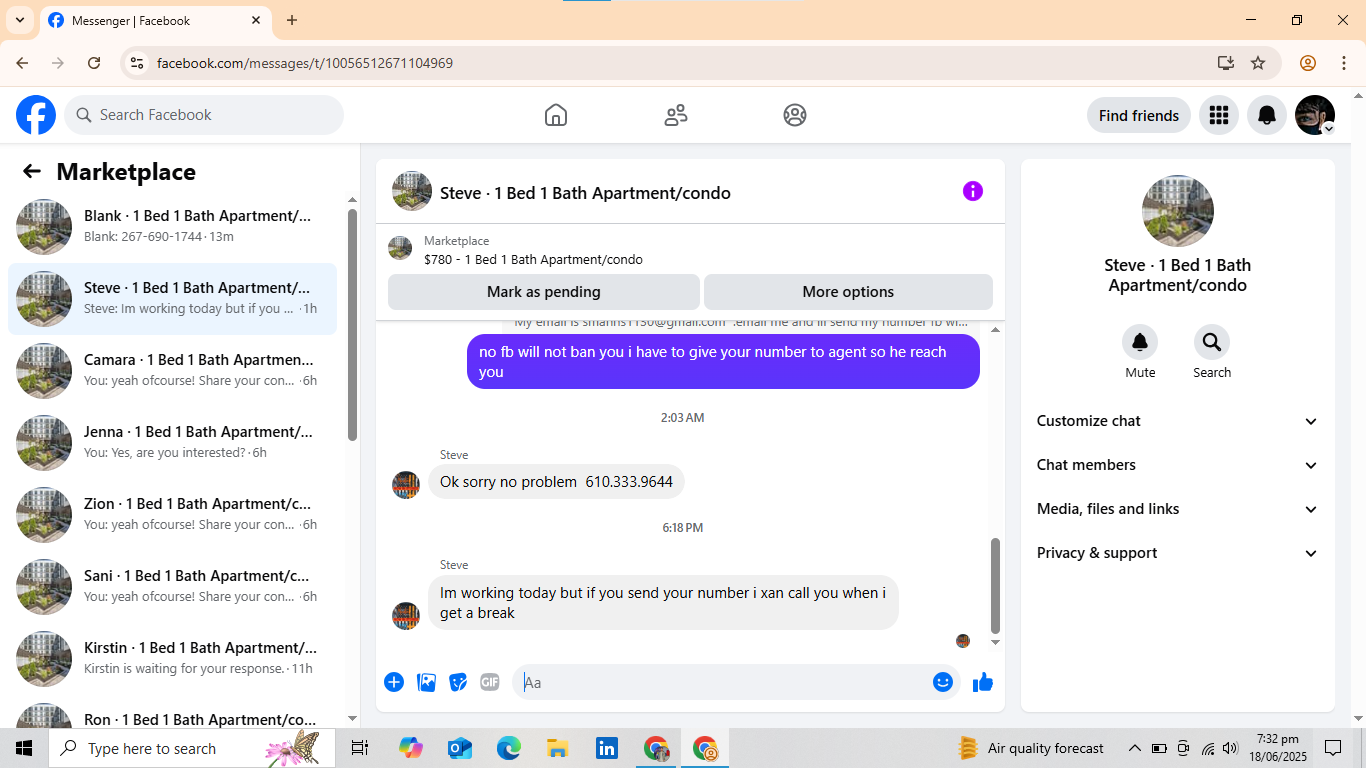1366x768 pixels.
Task: Open the Air quality forecast widget
Action: 1032,748
